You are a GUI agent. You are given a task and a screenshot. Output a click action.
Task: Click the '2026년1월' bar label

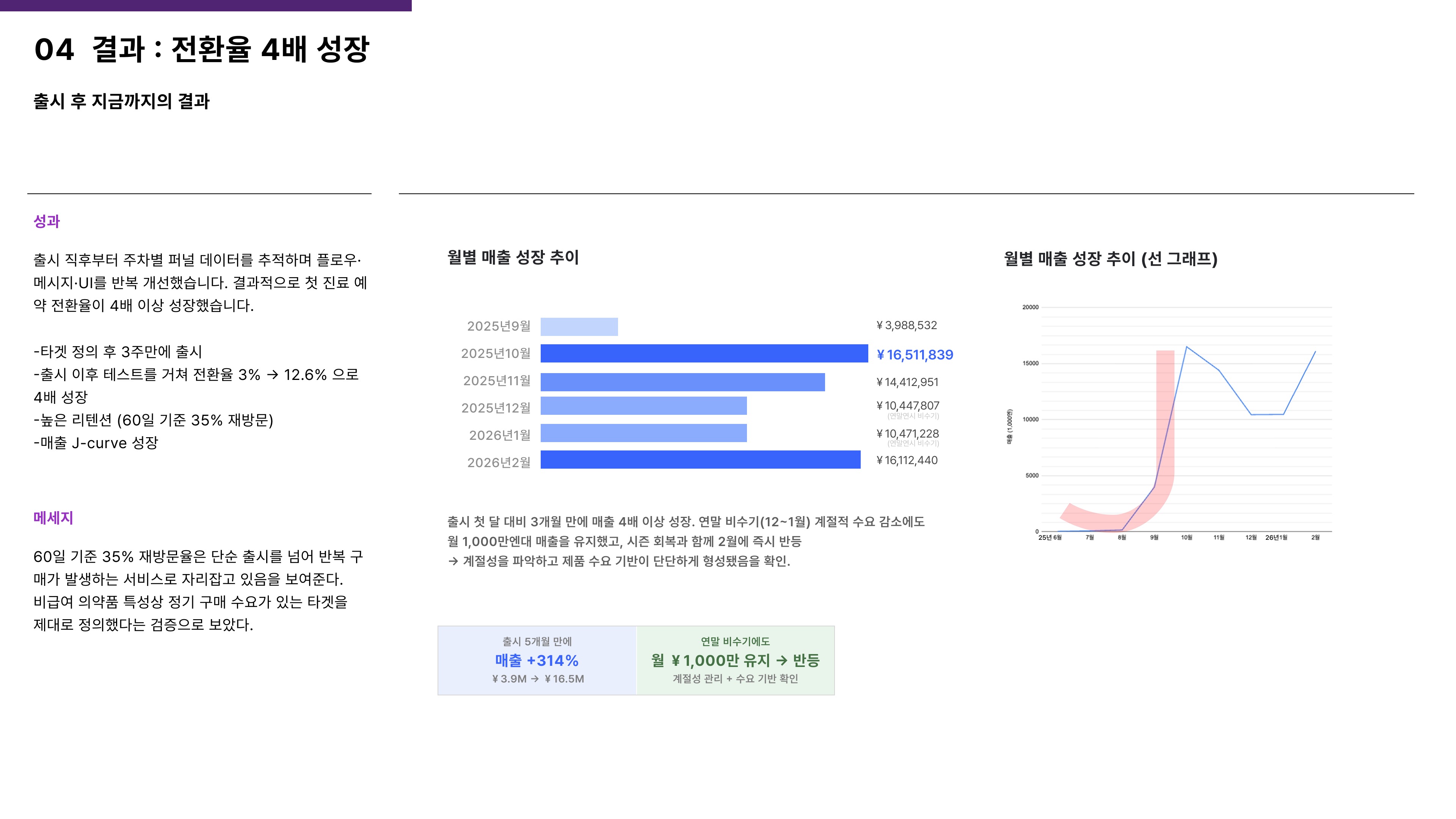click(500, 435)
